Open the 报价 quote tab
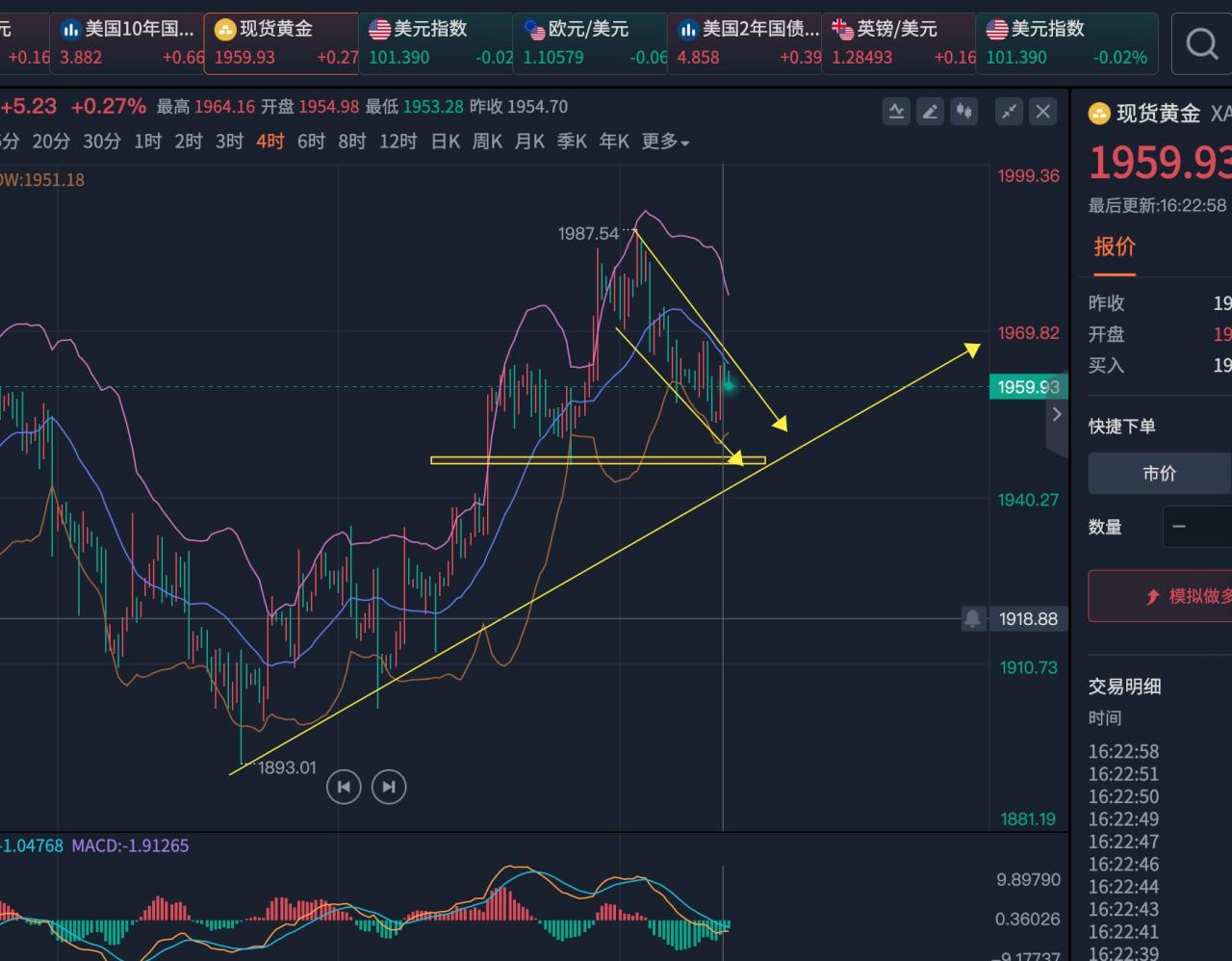This screenshot has width=1232, height=961. (1115, 247)
